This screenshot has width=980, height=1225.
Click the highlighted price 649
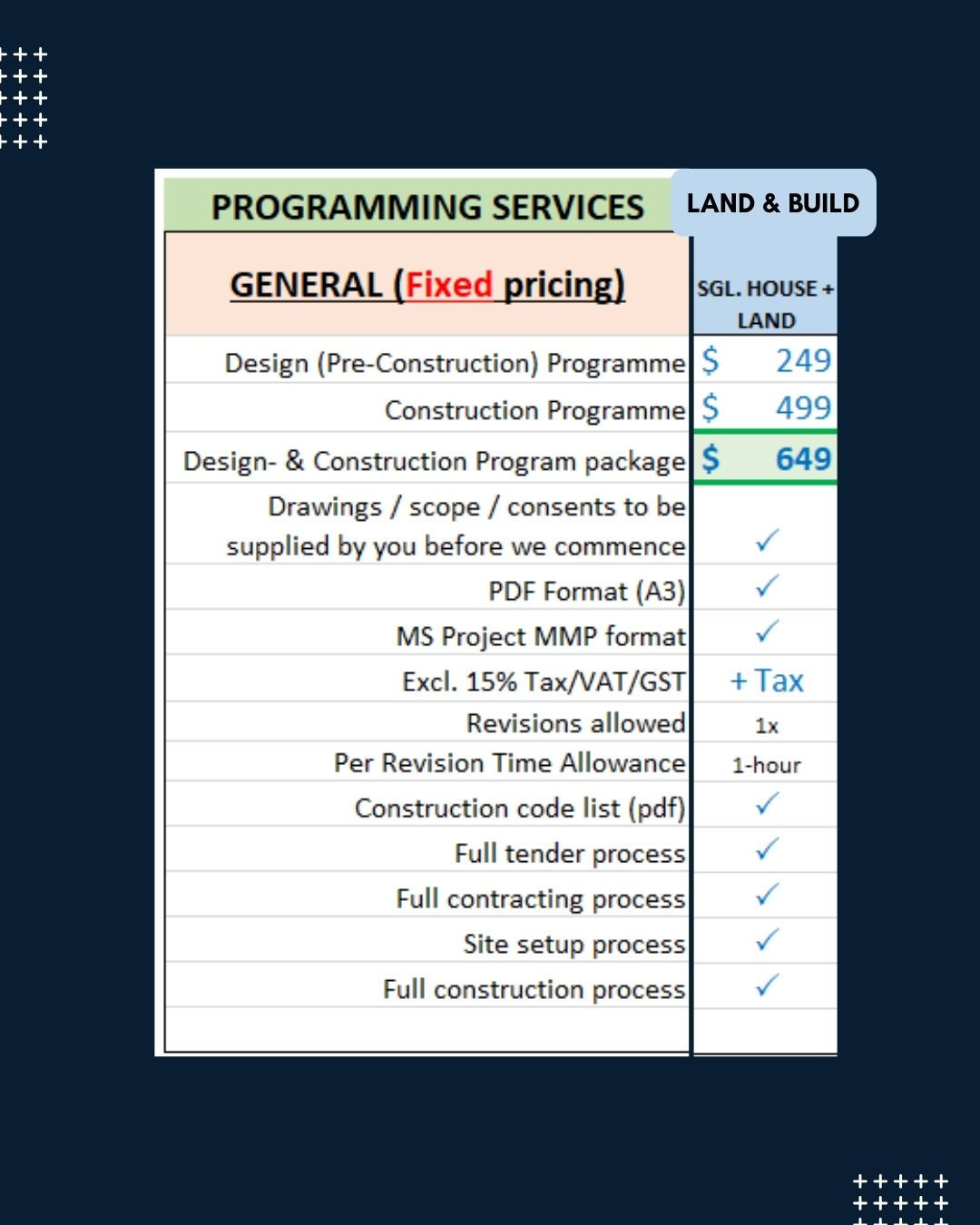pyautogui.click(x=803, y=459)
